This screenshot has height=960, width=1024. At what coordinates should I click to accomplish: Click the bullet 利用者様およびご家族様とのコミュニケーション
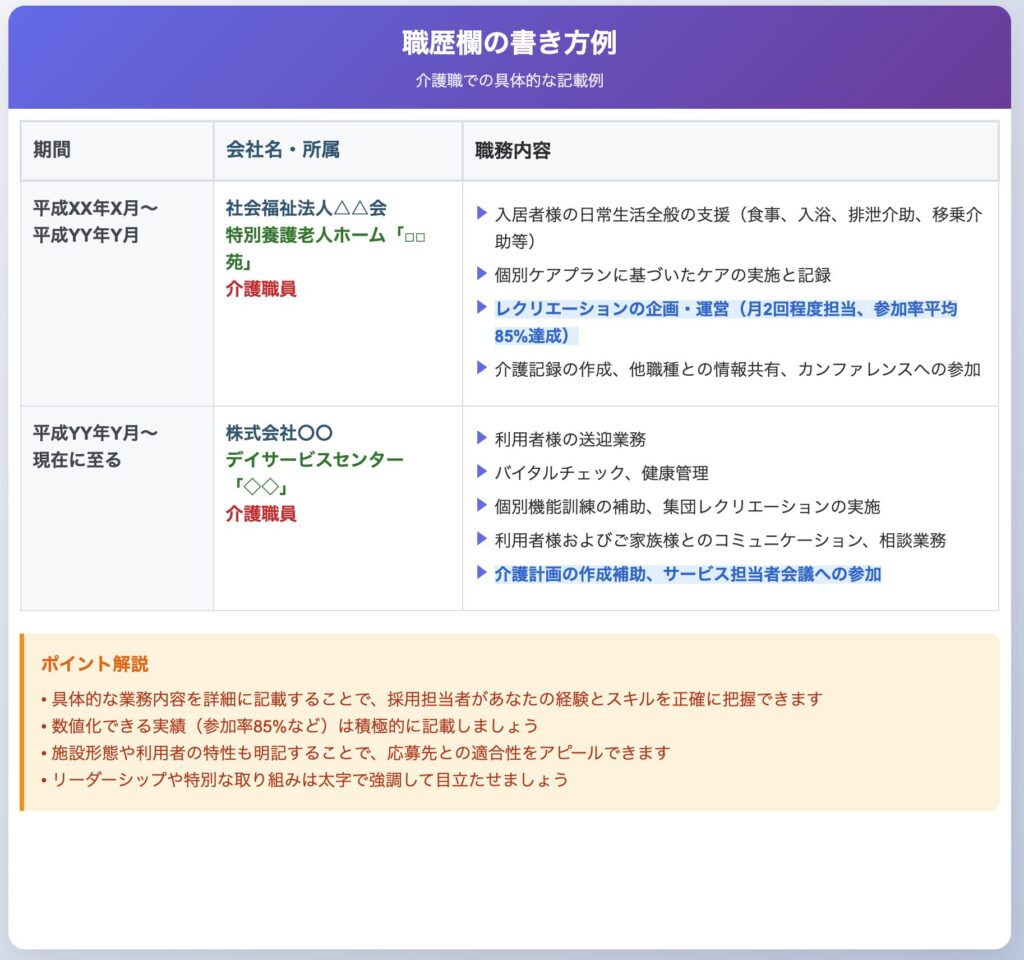coord(720,541)
